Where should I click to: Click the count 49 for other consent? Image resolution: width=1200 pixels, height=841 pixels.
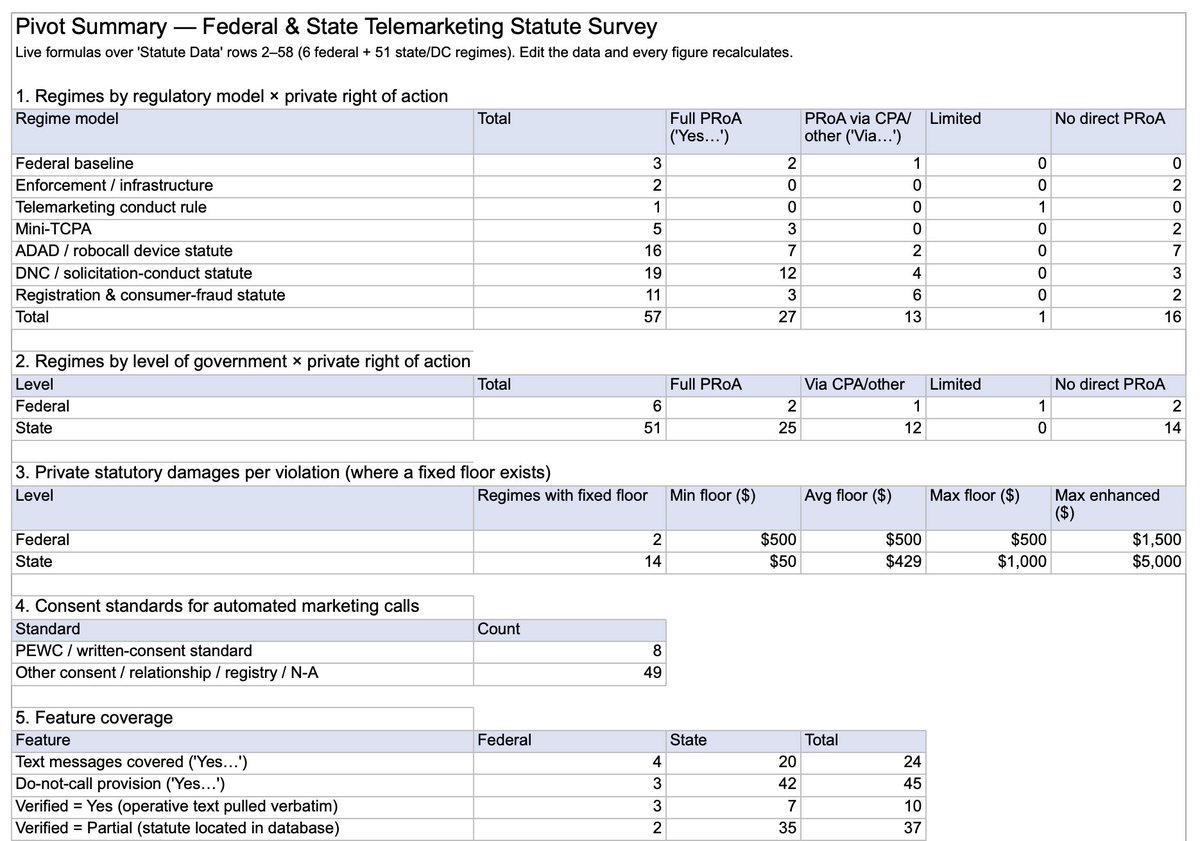coord(570,673)
